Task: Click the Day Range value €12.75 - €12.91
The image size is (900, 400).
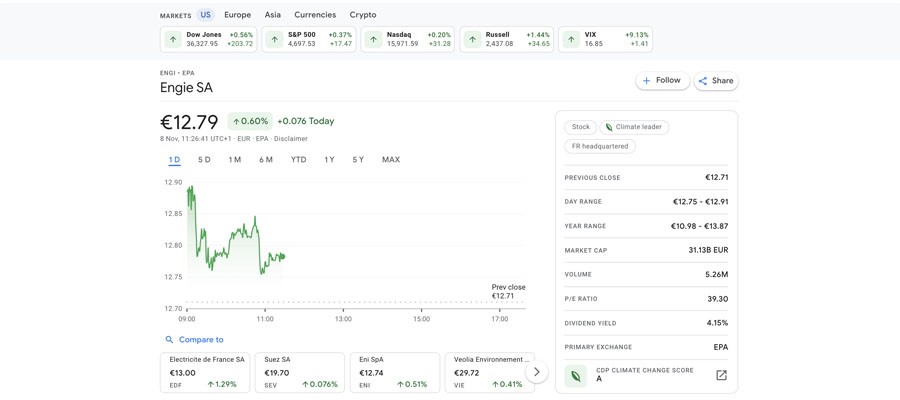Action: (700, 201)
